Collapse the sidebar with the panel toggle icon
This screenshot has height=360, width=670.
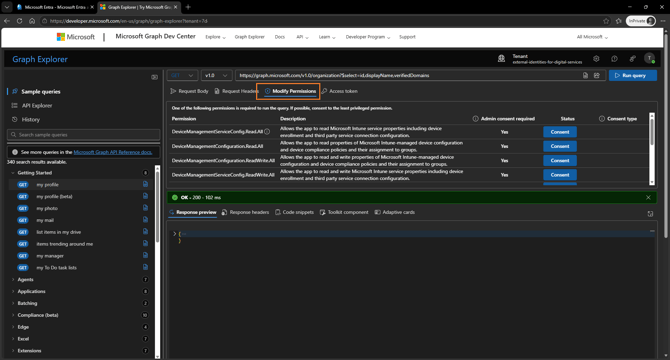point(154,77)
